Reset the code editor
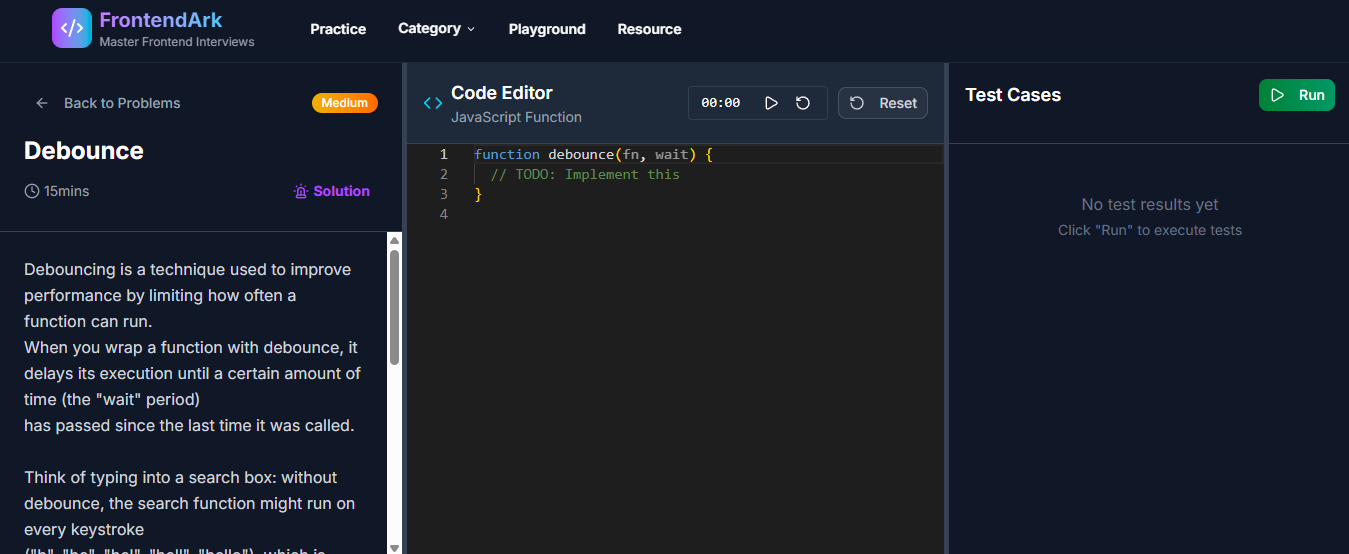 (x=883, y=103)
